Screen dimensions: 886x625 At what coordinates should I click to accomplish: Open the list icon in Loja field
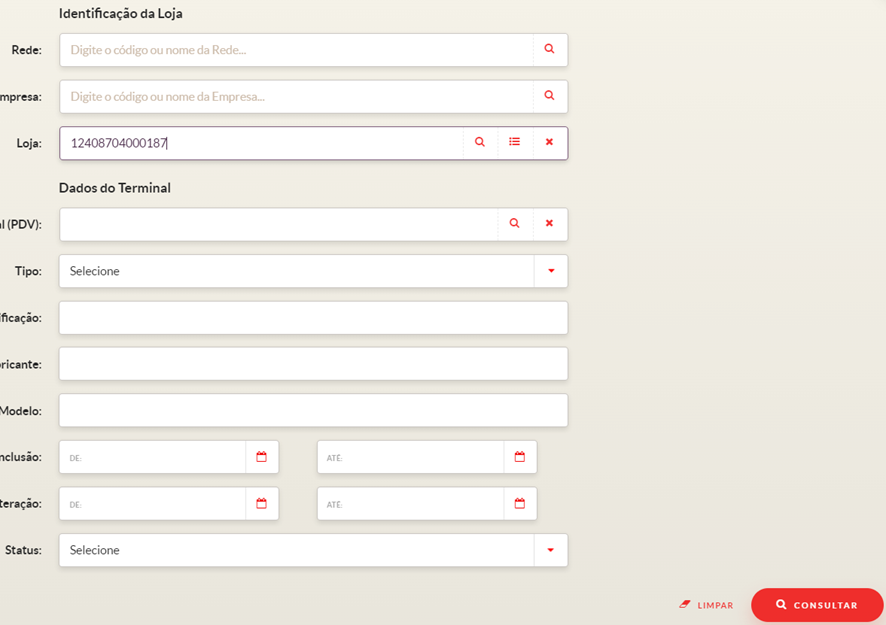coord(514,142)
